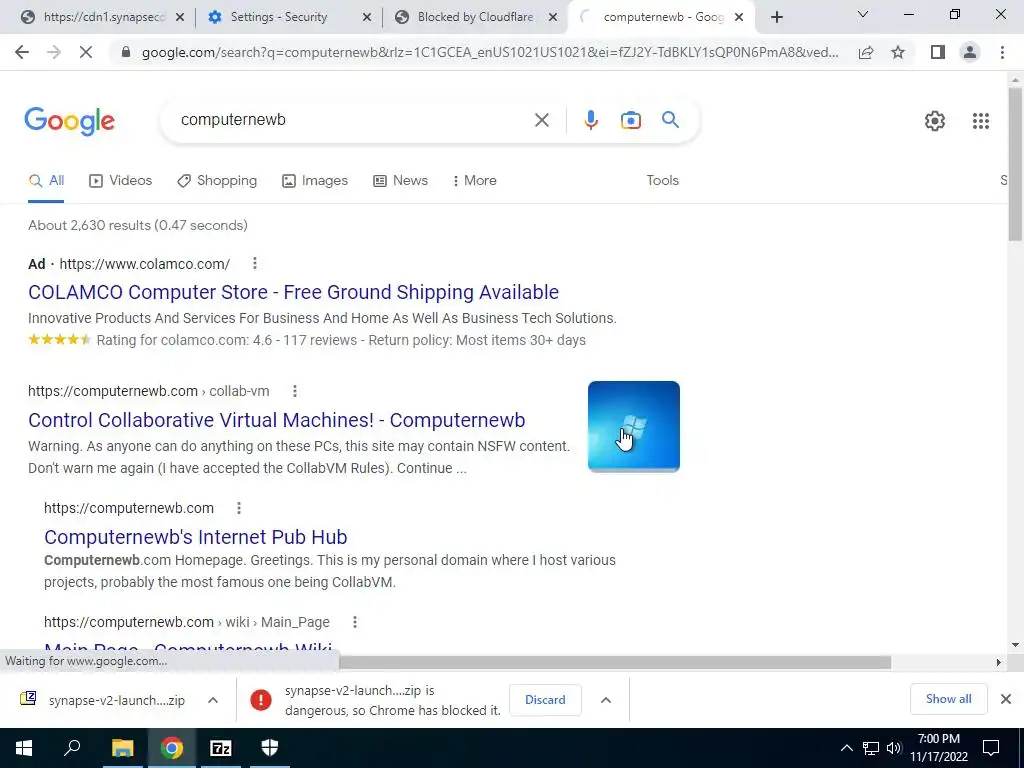Screen dimensions: 1024x768
Task: Expand the More search filters menu
Action: (x=475, y=181)
